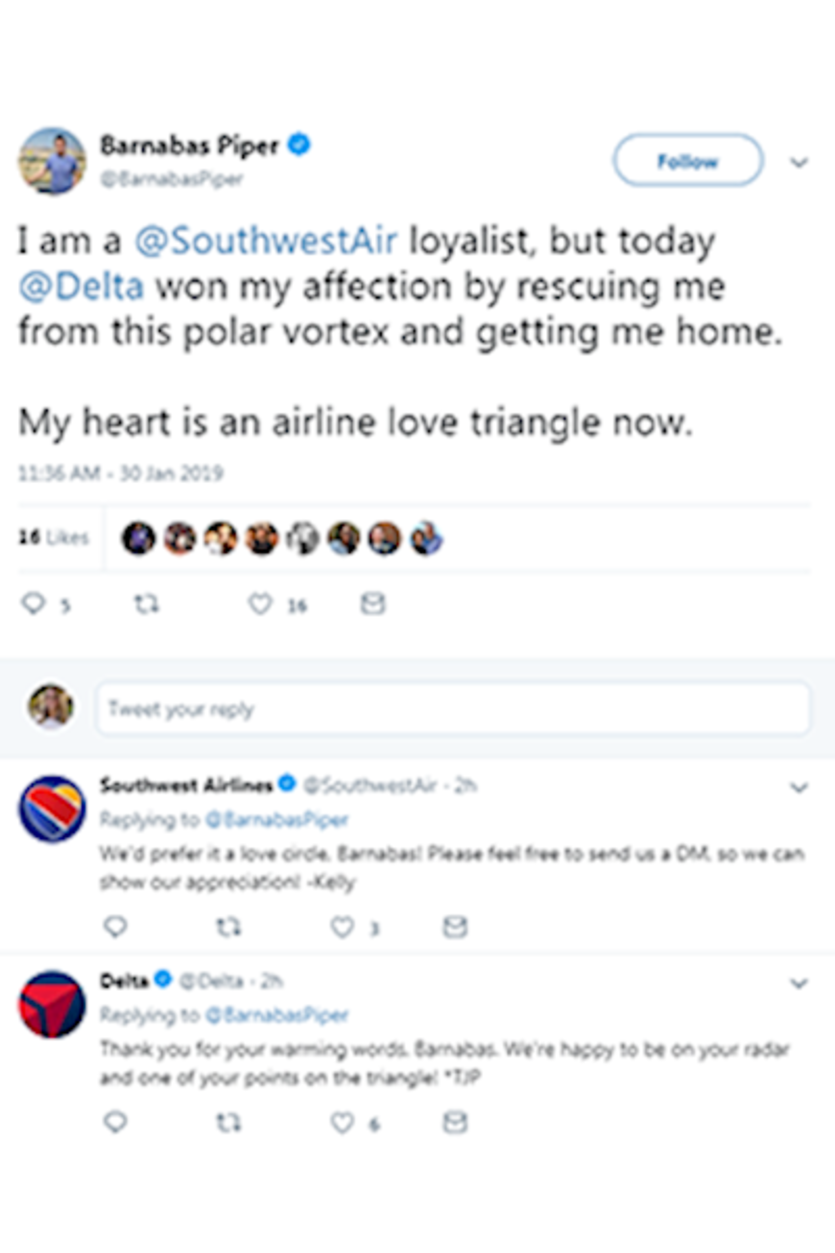The width and height of the screenshot is (835, 1253).
Task: Follow Barnabas Piper
Action: (x=687, y=161)
